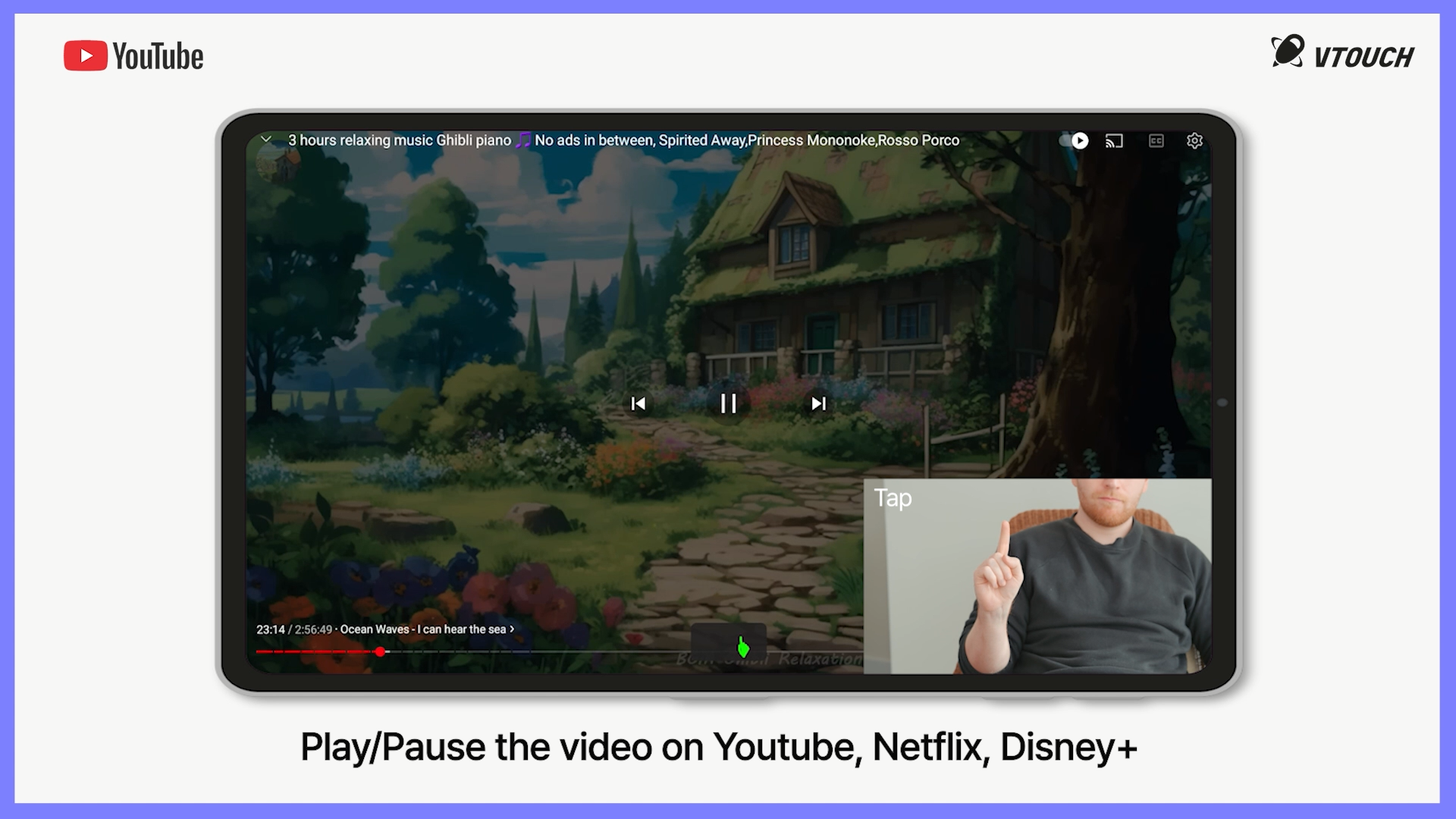Viewport: 1456px width, 819px height.
Task: Click the VTOUCH logo
Action: tap(1342, 55)
